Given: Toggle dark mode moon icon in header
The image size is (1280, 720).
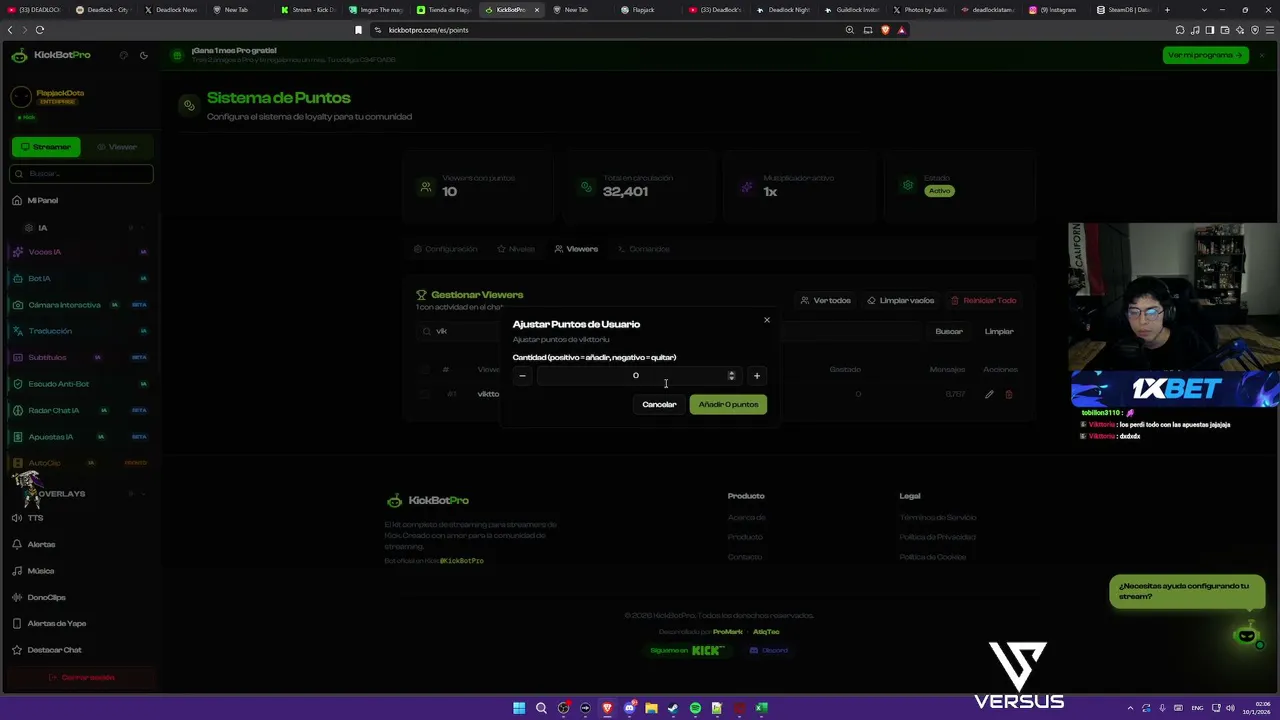Looking at the screenshot, I should coord(144,55).
